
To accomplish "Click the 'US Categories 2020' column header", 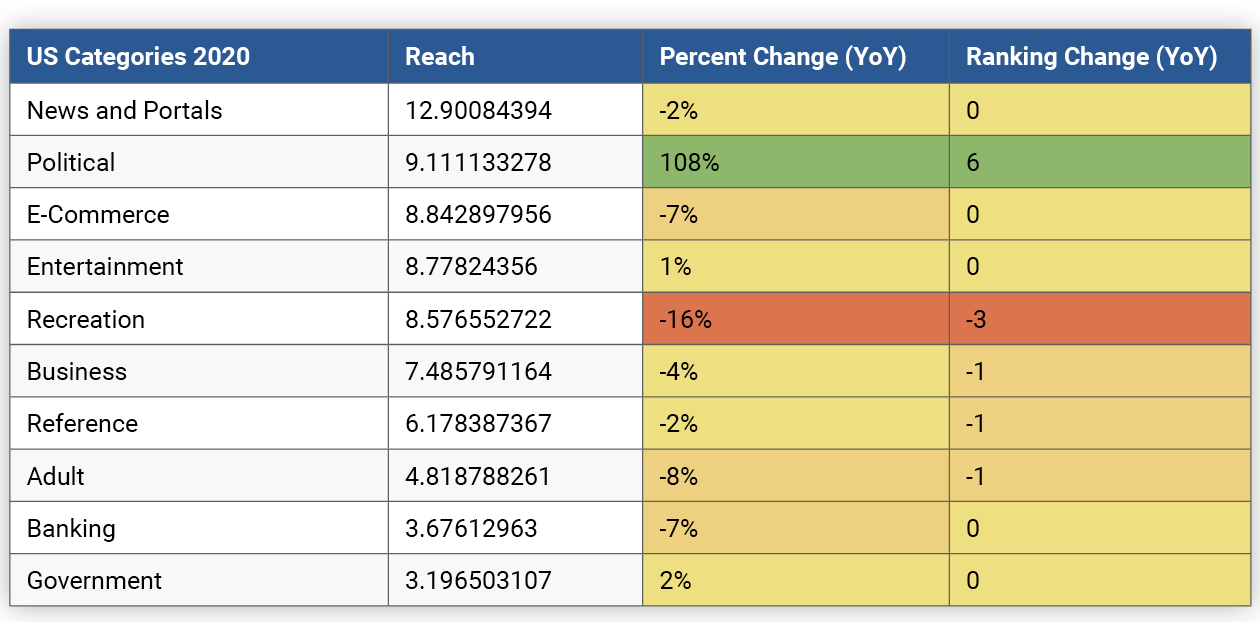I will coord(138,57).
